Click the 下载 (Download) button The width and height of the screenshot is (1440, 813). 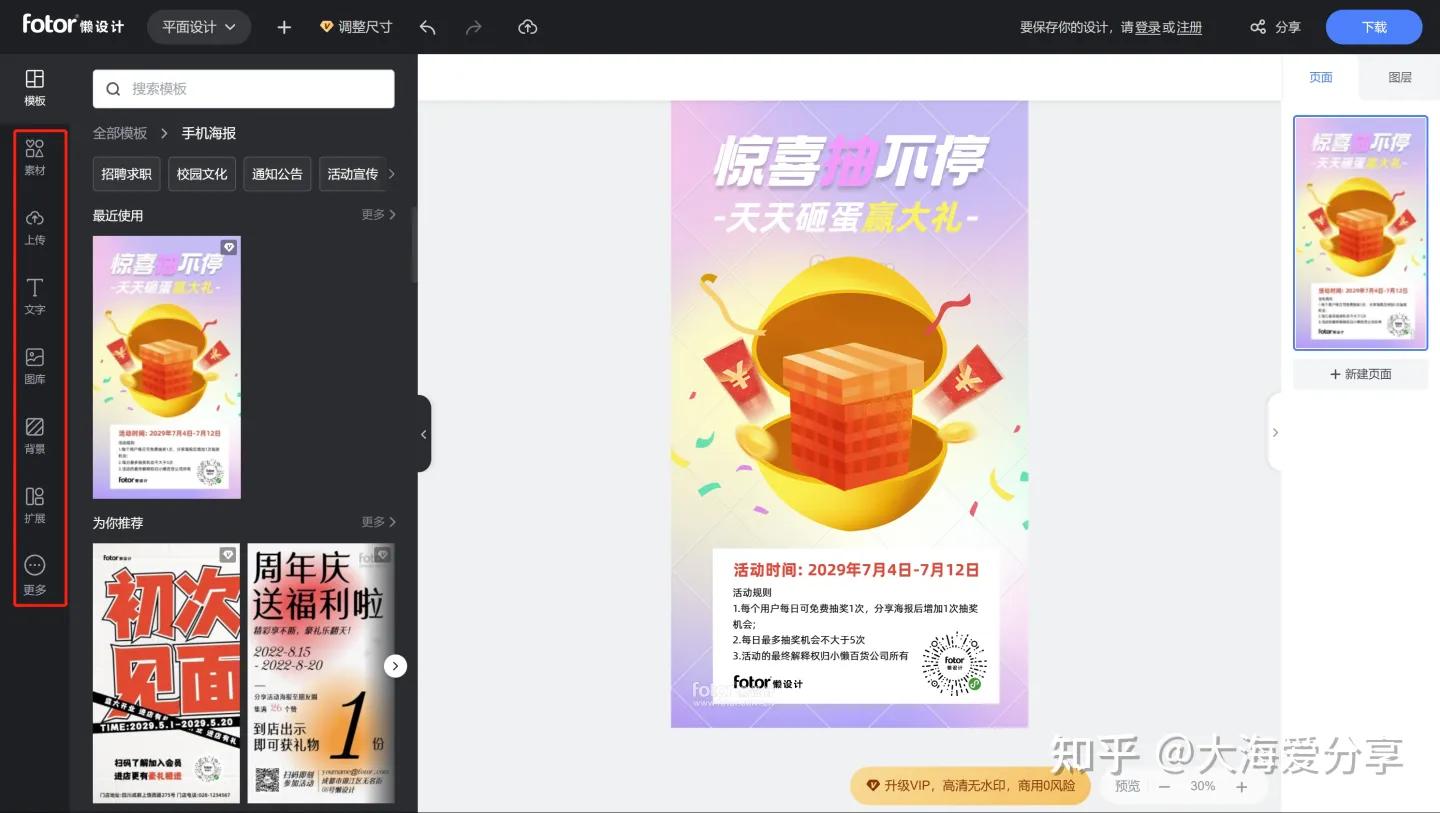(x=1373, y=27)
